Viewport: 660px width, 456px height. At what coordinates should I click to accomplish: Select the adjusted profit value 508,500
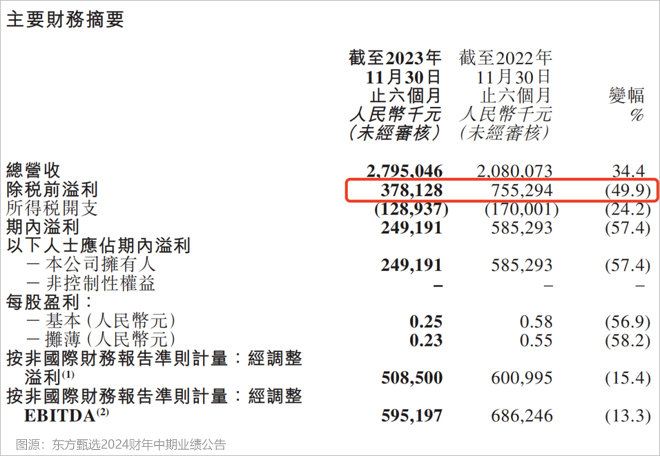(x=411, y=377)
